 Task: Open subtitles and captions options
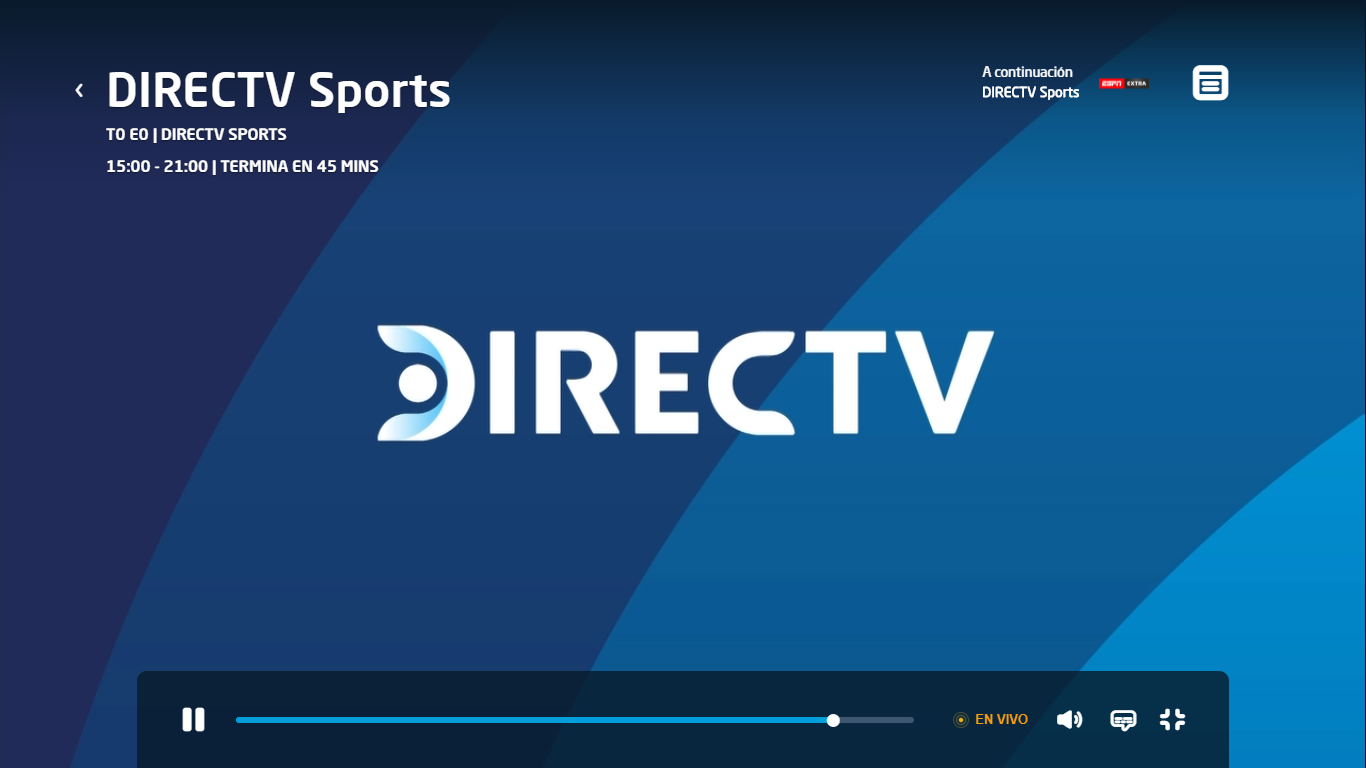(x=1123, y=719)
